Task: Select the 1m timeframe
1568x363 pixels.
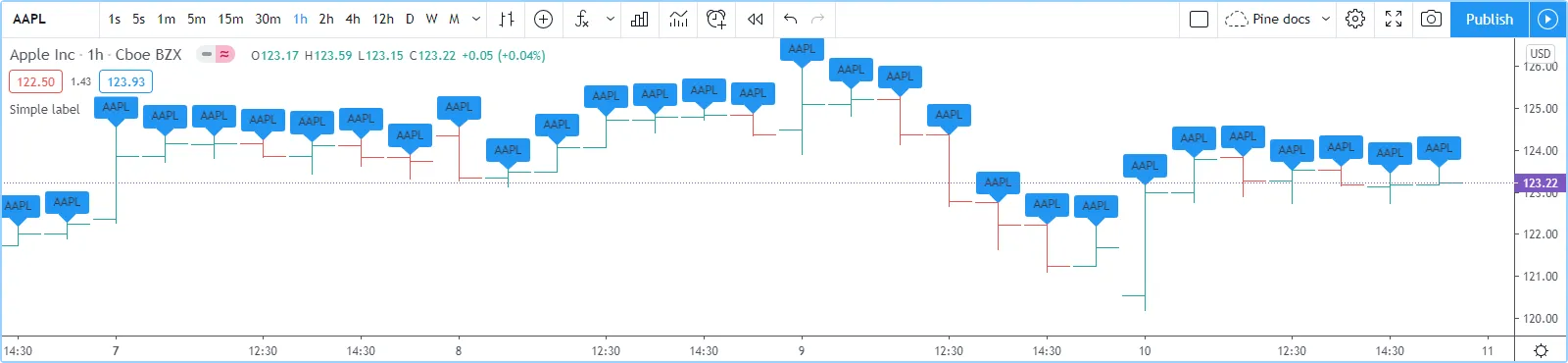Action: click(167, 19)
